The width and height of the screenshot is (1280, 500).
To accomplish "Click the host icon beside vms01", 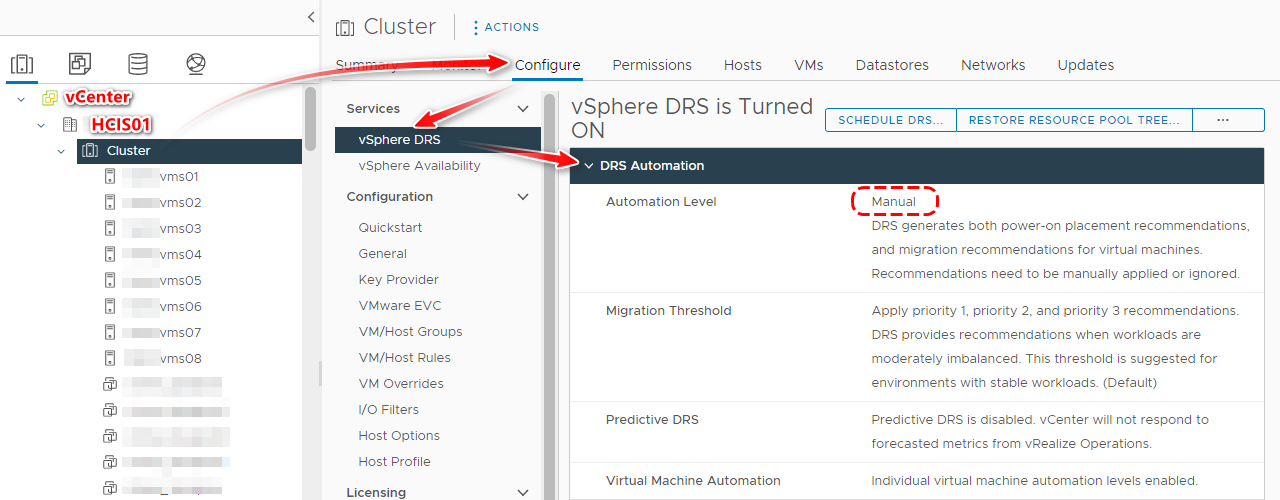I will coord(110,177).
